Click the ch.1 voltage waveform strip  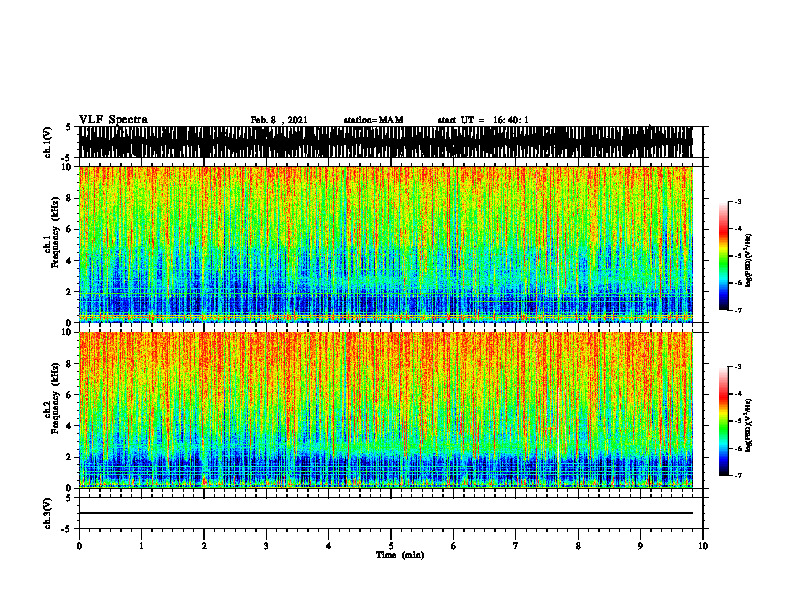(385, 142)
